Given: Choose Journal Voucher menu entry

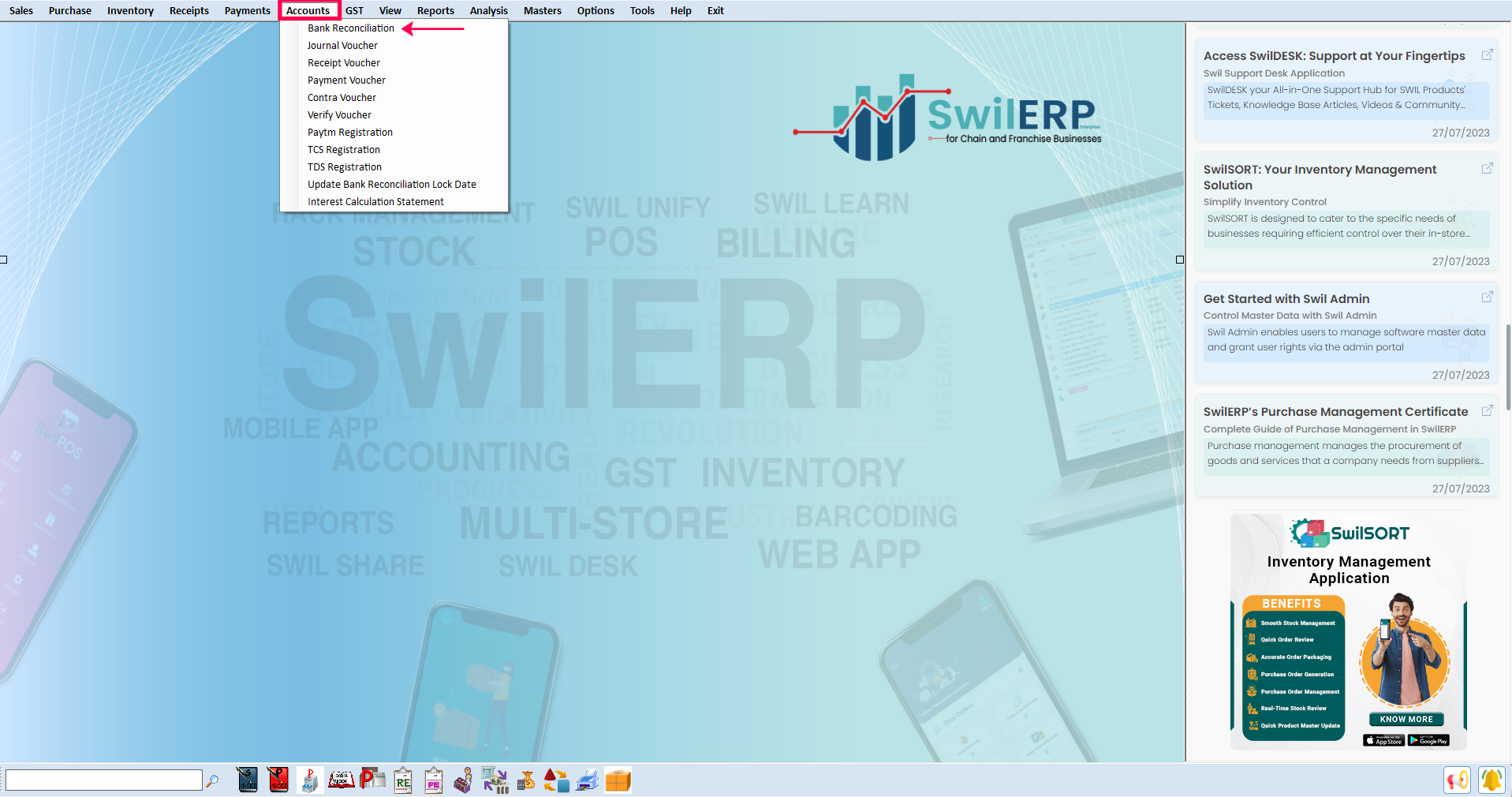Looking at the screenshot, I should pyautogui.click(x=342, y=46).
